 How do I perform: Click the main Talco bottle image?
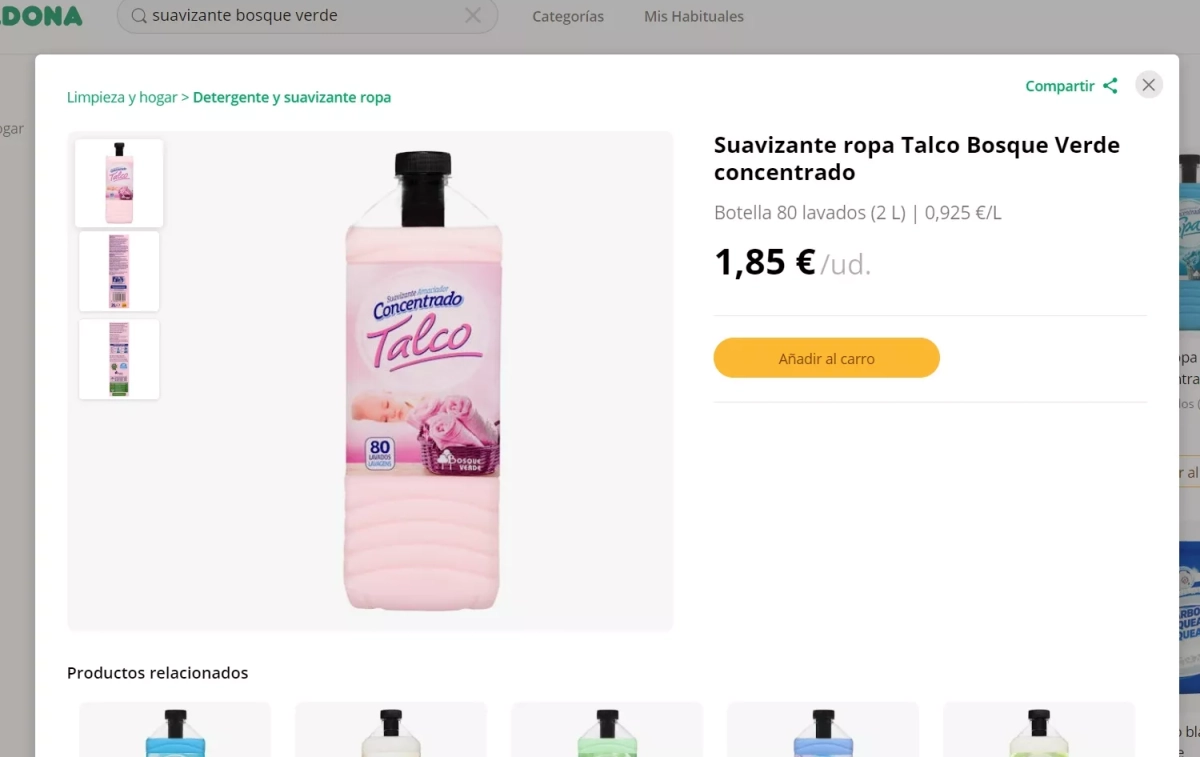[x=422, y=380]
